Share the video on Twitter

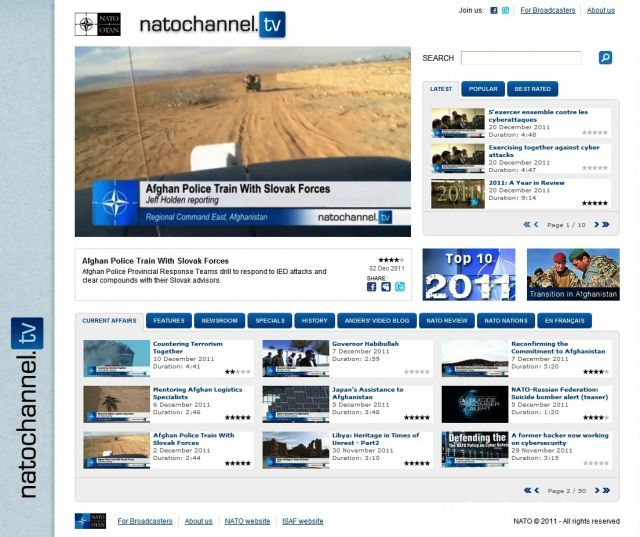click(x=400, y=287)
